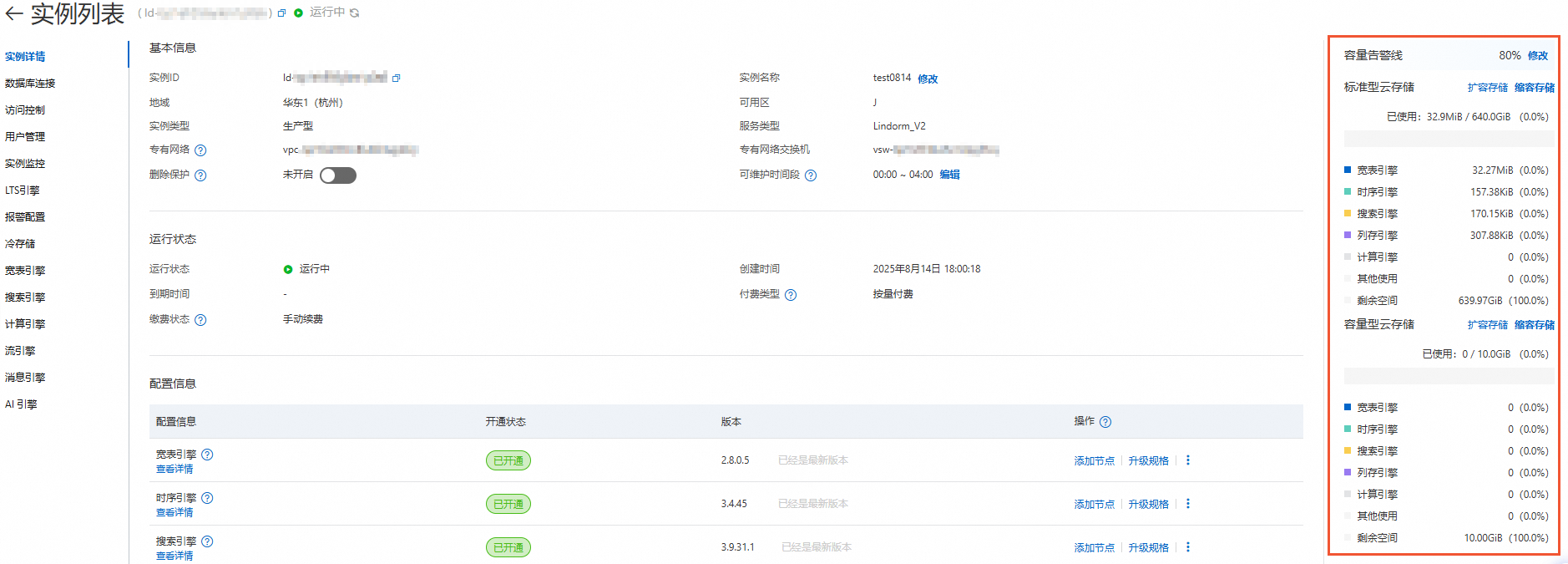The width and height of the screenshot is (1568, 564).
Task: Open the help icon next to 付费类型
Action: point(791,295)
